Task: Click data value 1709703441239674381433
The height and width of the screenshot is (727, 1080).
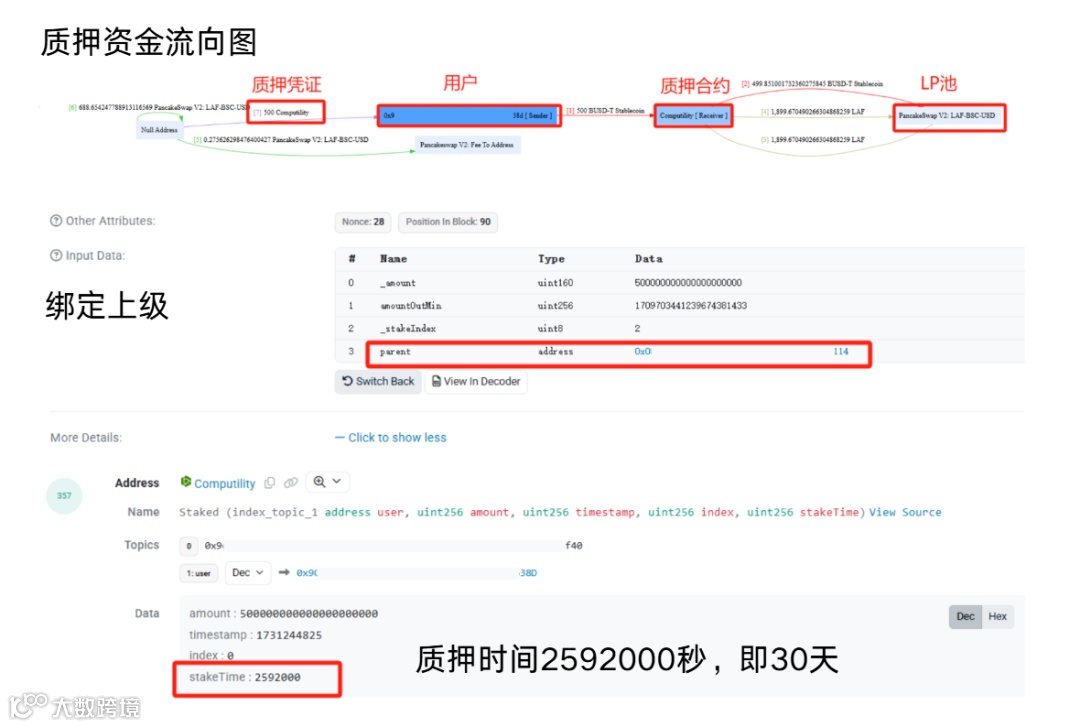Action: tap(690, 306)
